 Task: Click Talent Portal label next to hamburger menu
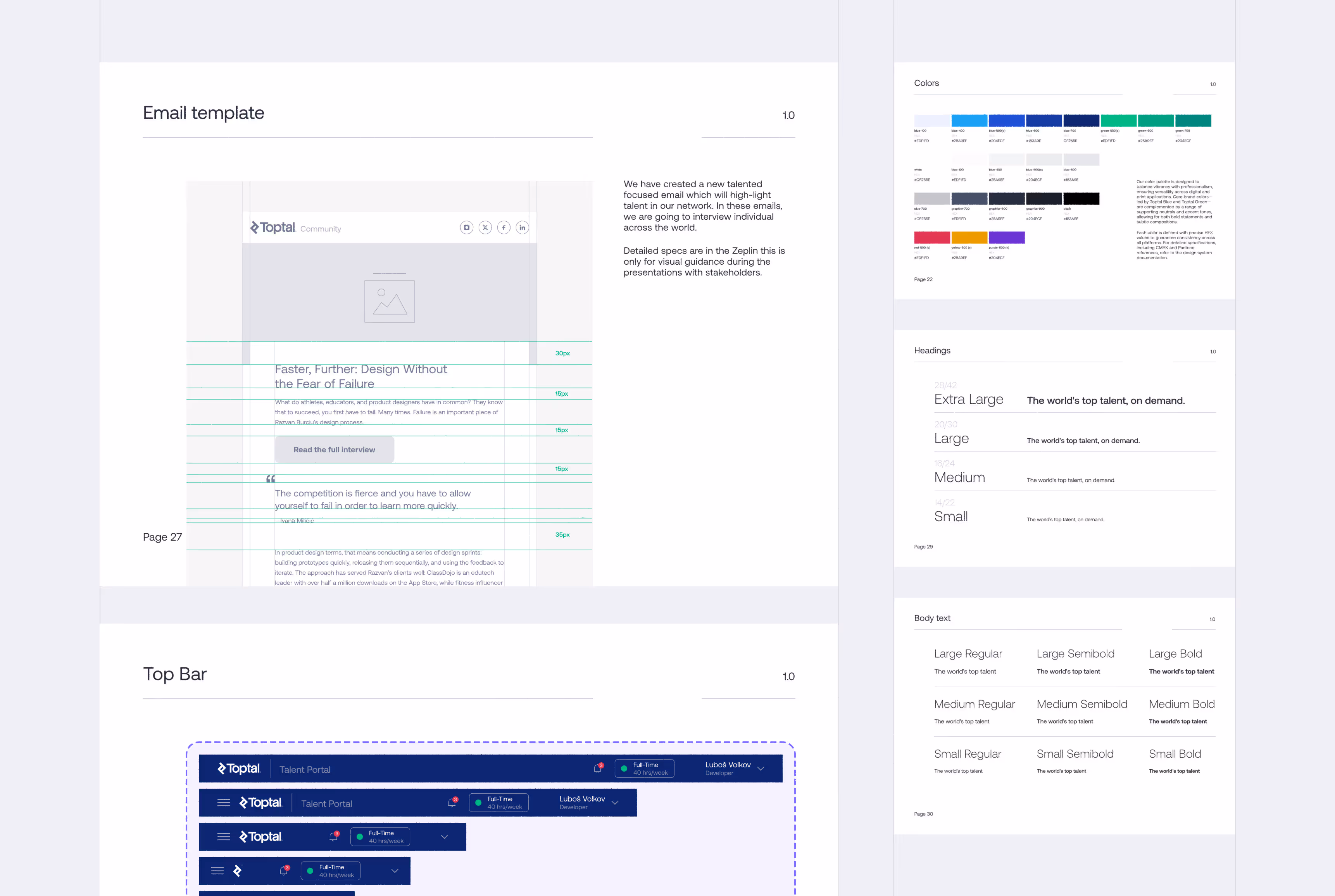[326, 804]
